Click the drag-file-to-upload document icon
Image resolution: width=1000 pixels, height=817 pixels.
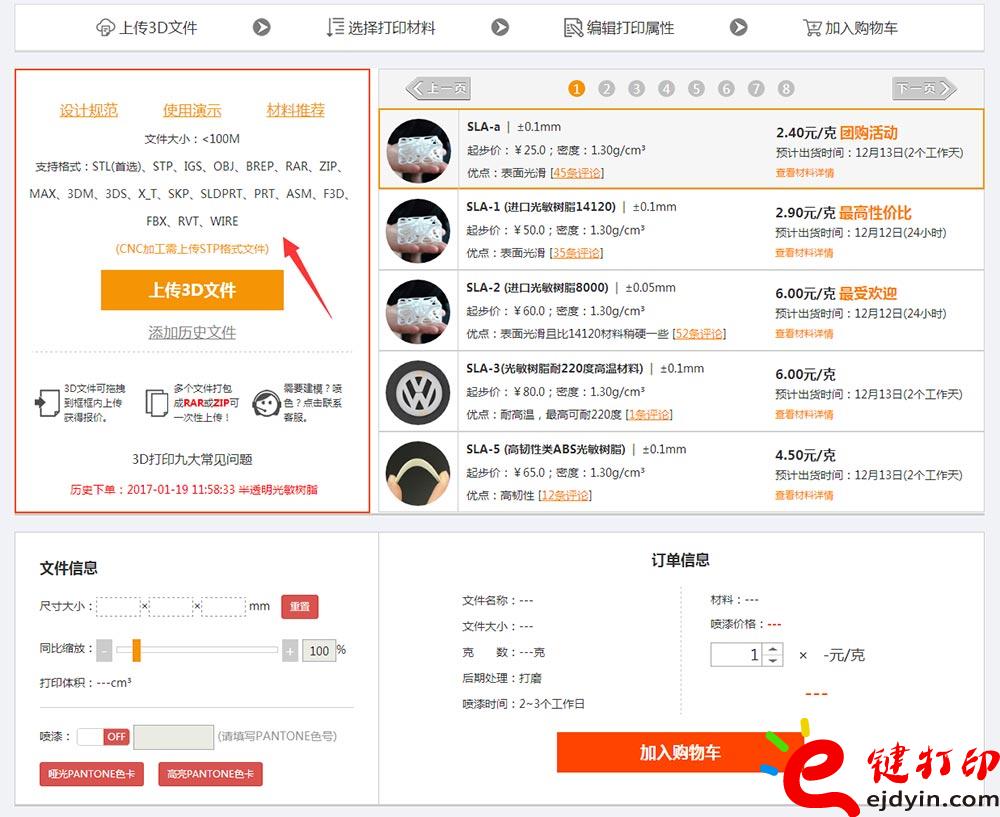[x=47, y=403]
